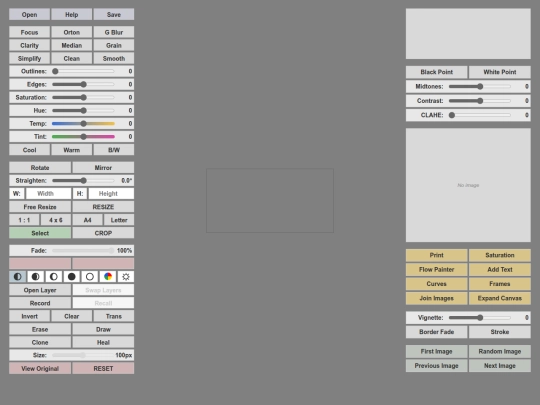Select the multicolor circle blend icon

(x=108, y=277)
